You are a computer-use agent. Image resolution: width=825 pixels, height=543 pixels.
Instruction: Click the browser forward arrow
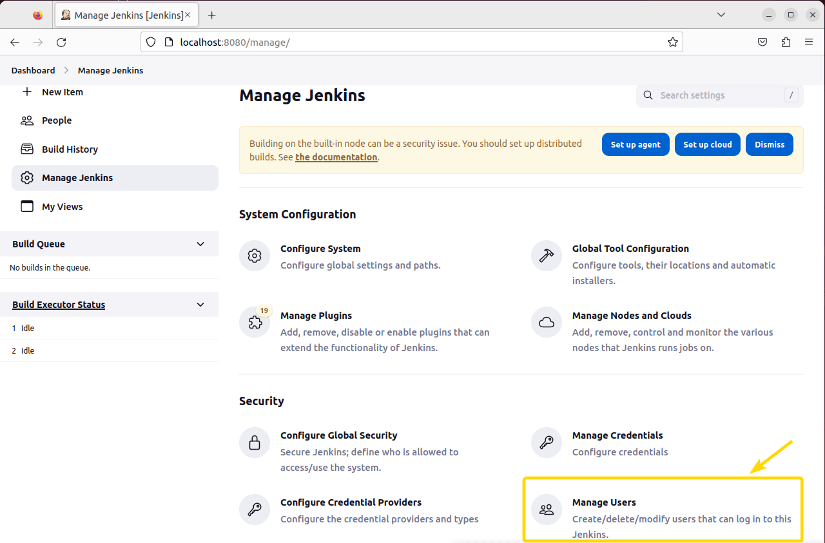38,42
